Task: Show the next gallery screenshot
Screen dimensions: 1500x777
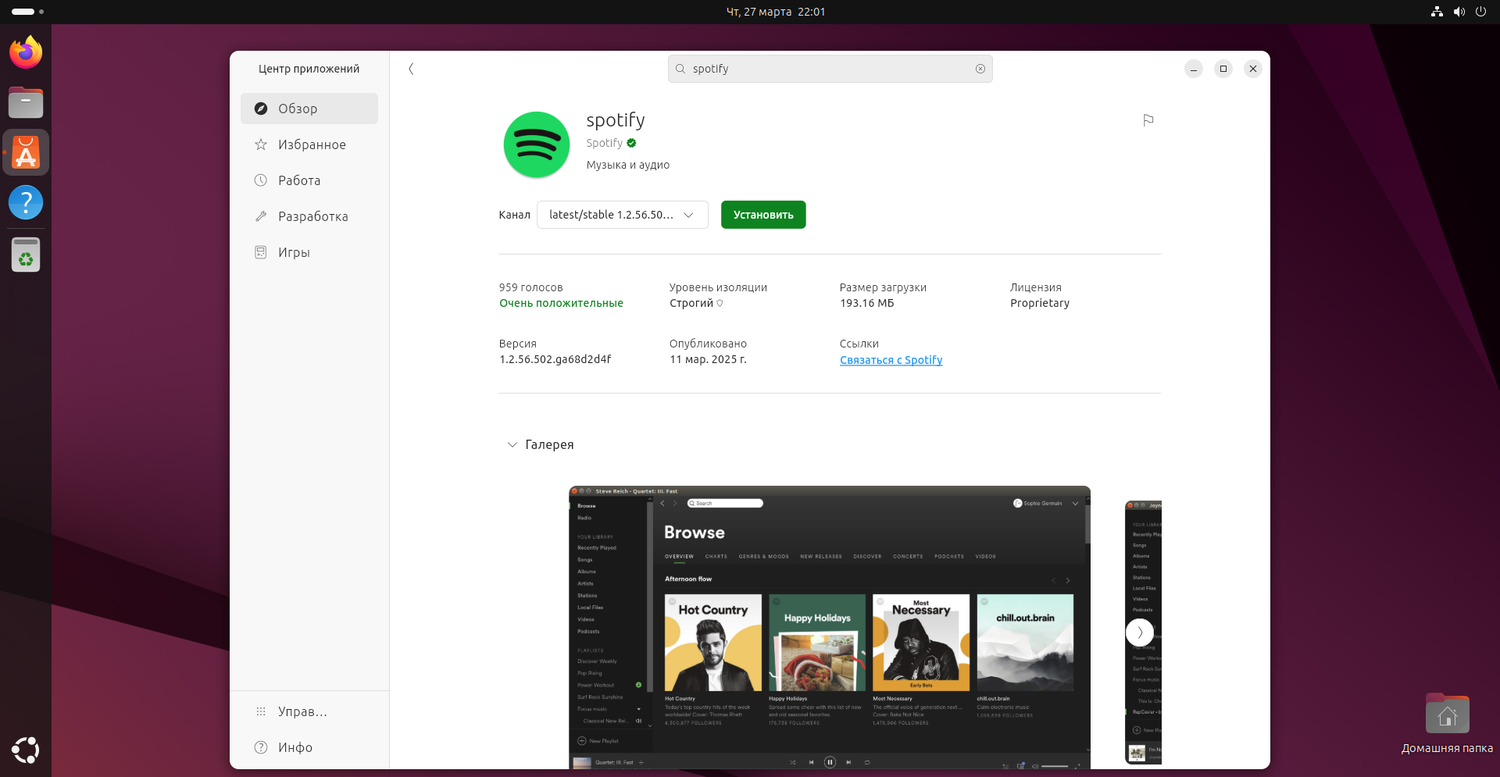Action: [x=1140, y=632]
